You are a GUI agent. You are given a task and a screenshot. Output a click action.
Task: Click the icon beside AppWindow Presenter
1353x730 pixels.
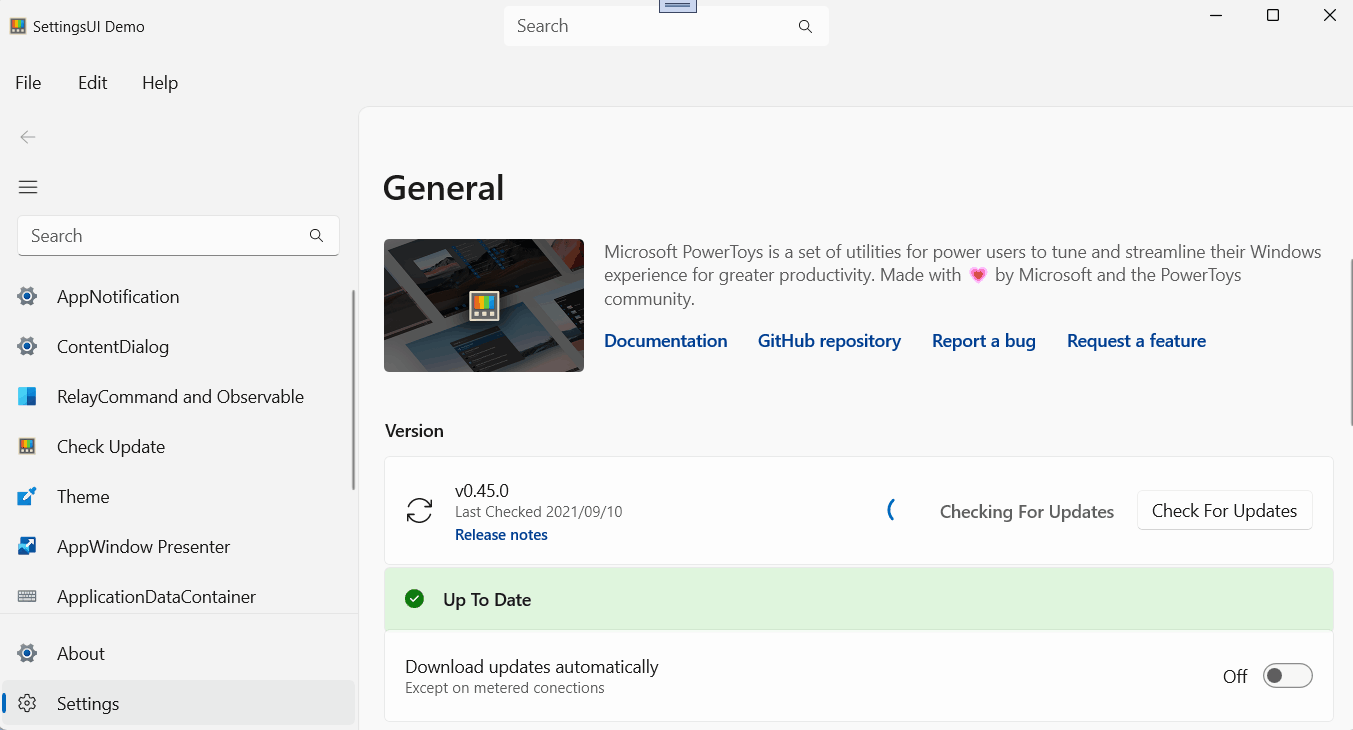(27, 547)
